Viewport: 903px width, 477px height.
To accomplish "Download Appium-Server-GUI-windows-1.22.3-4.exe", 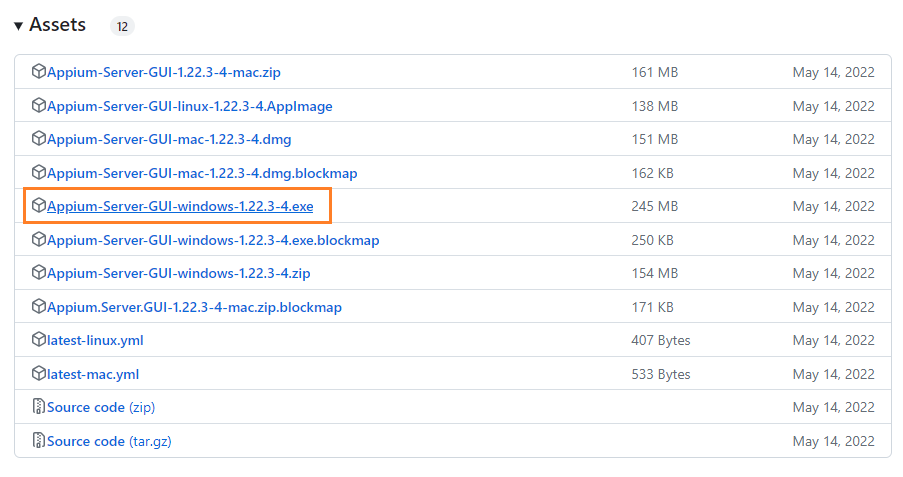I will tap(180, 206).
